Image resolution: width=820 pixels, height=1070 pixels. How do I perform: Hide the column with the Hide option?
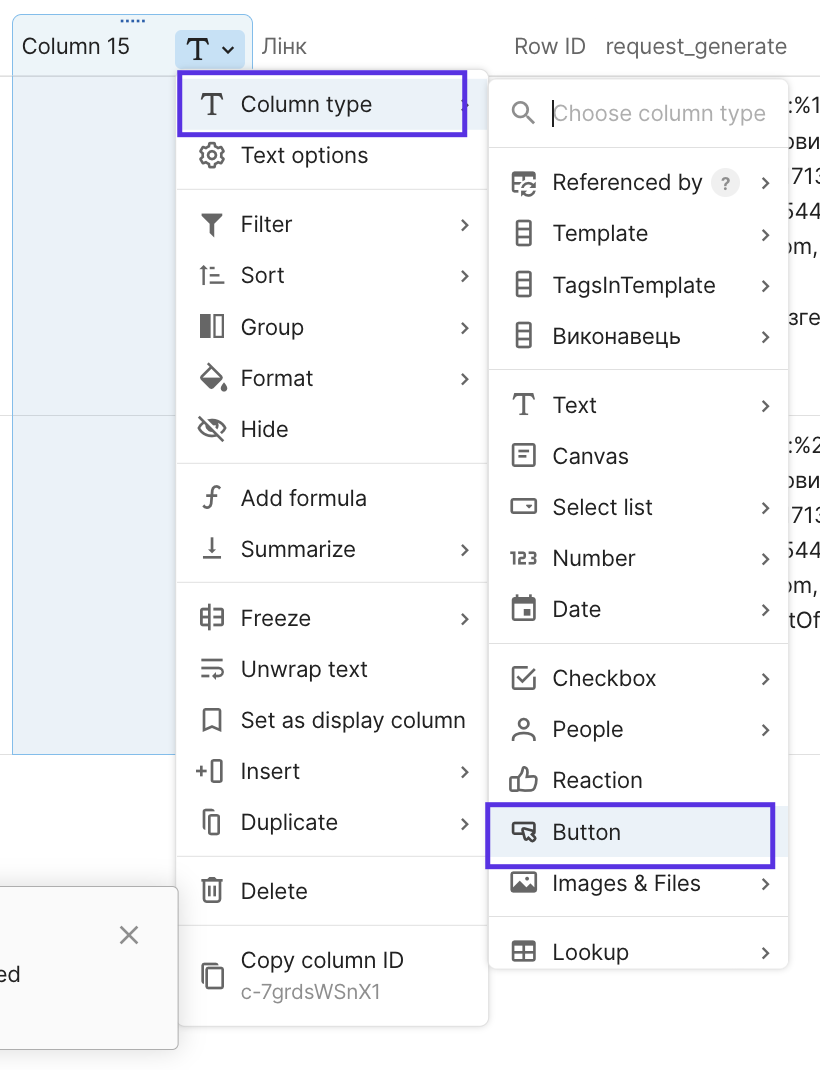tap(264, 429)
